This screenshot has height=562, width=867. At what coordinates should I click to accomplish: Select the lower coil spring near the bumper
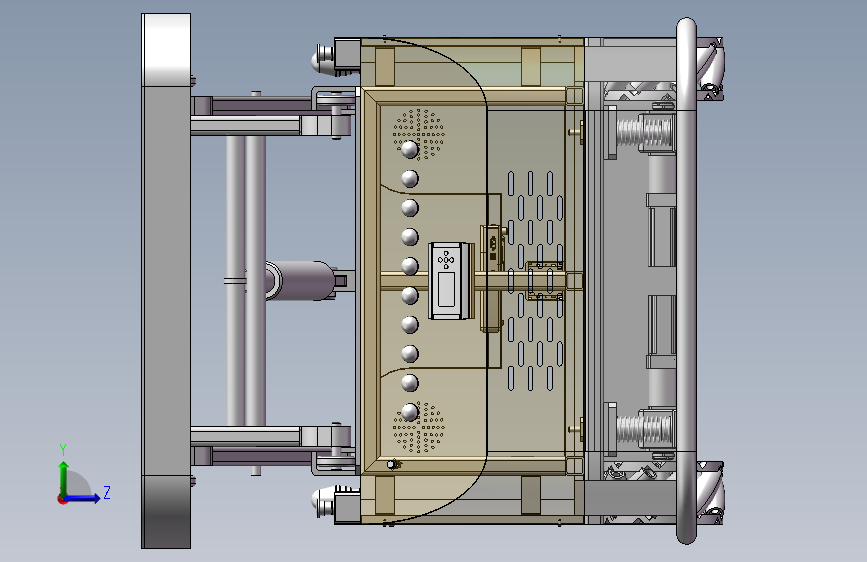pos(644,429)
